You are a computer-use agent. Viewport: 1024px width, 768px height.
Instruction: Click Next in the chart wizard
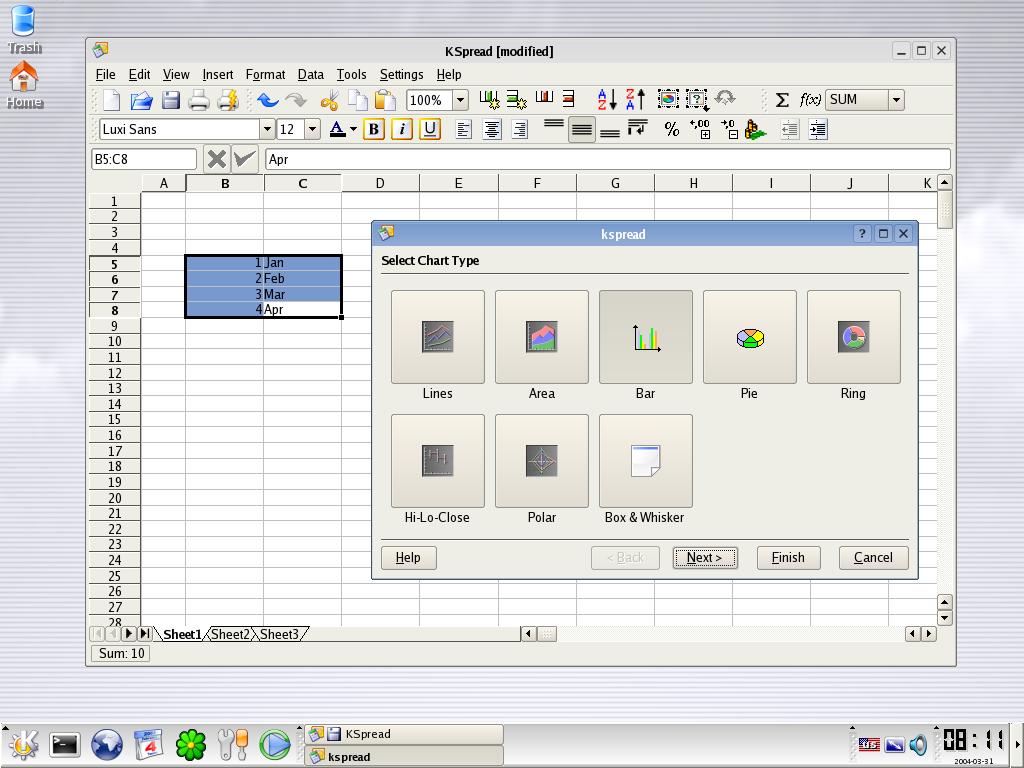705,558
